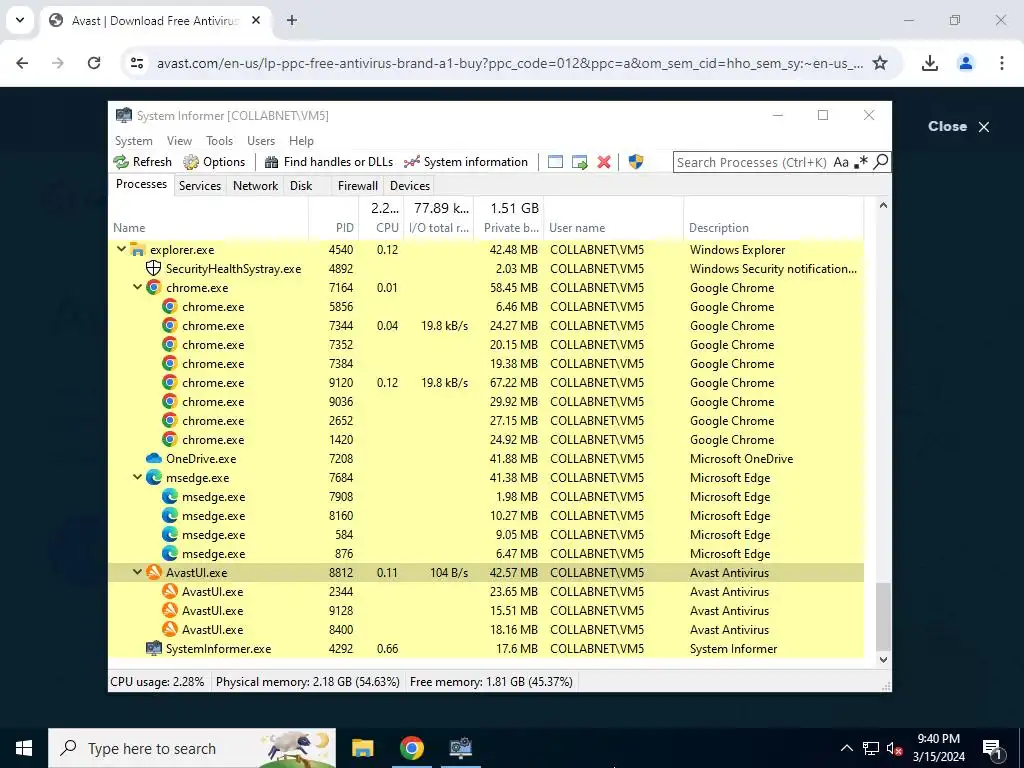Viewport: 1024px width, 768px height.
Task: Open a new Chrome tab
Action: point(292,20)
